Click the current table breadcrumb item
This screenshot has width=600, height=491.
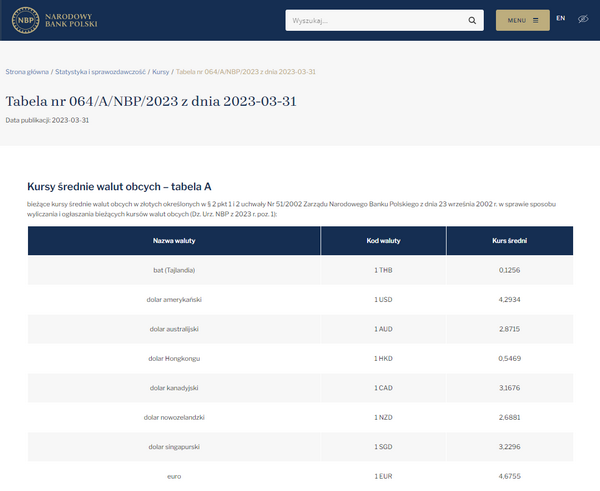(246, 72)
